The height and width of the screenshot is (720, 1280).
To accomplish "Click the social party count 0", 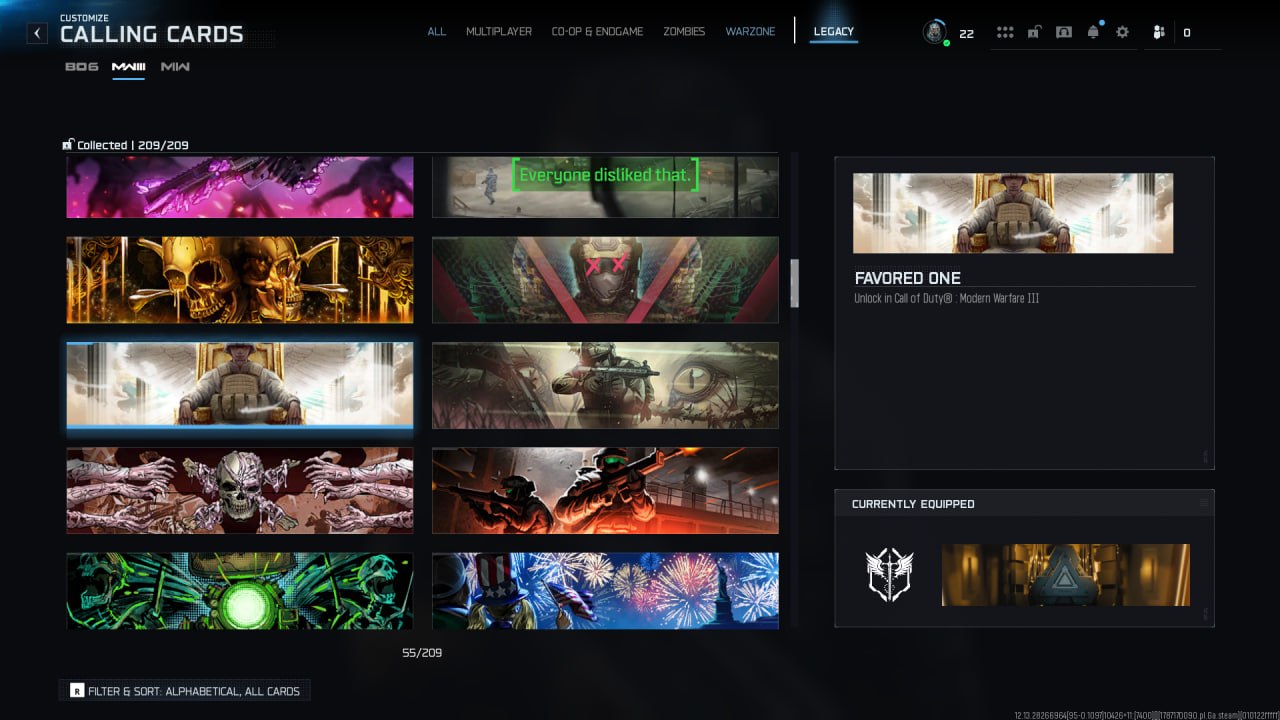I will [x=1187, y=33].
